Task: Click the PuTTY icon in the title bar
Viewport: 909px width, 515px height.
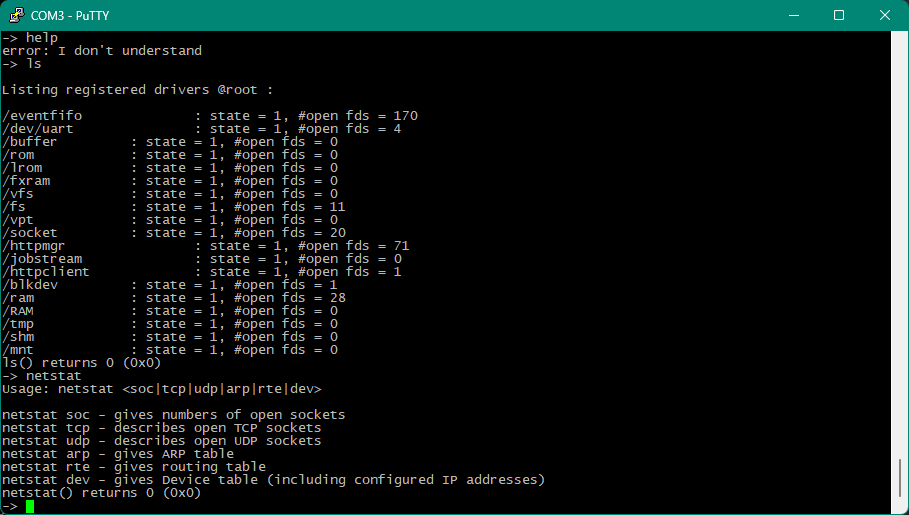Action: pyautogui.click(x=17, y=15)
